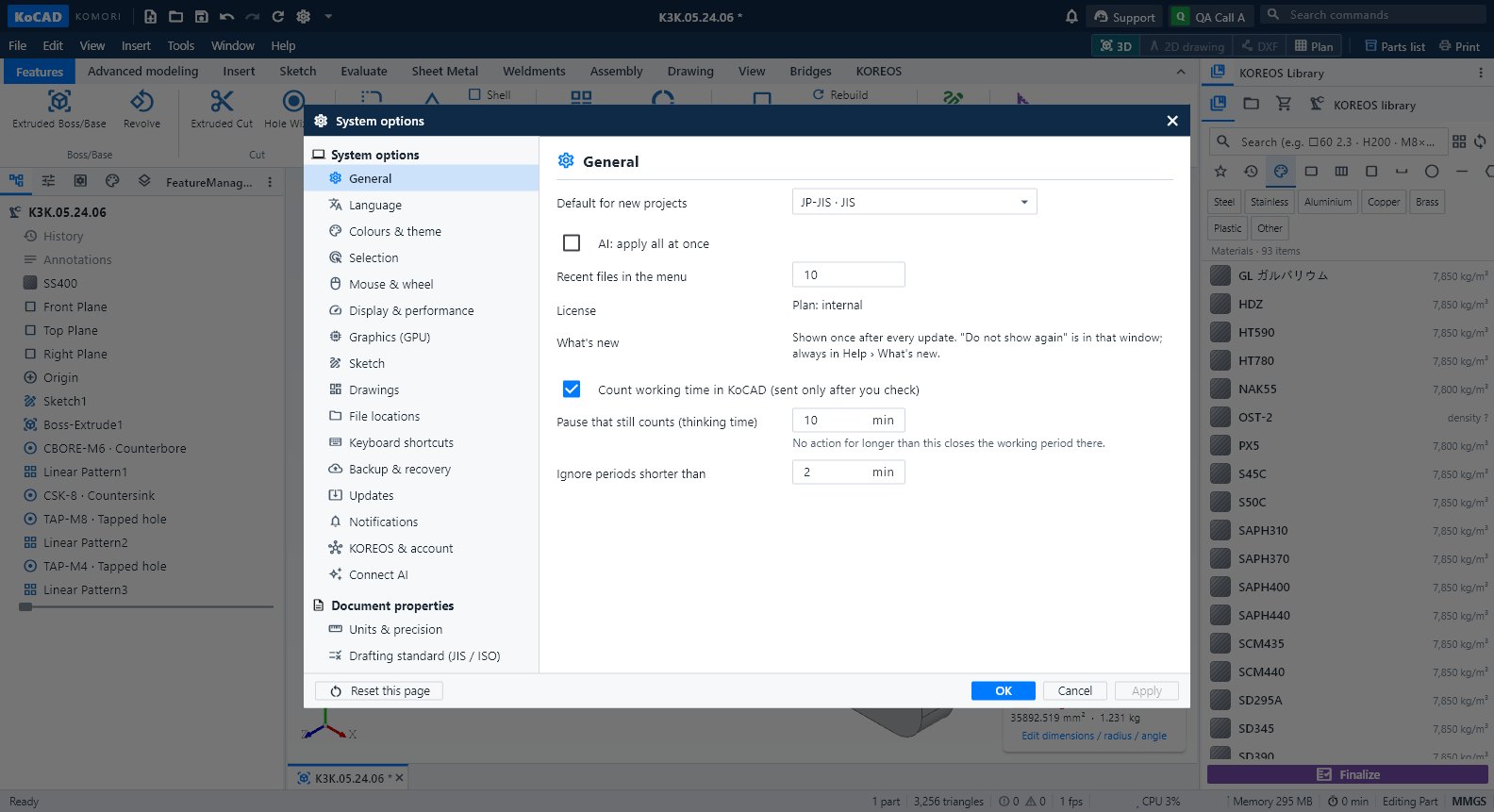Click the GL ガルバリウム material swatch
The width and height of the screenshot is (1494, 812).
coord(1220,275)
